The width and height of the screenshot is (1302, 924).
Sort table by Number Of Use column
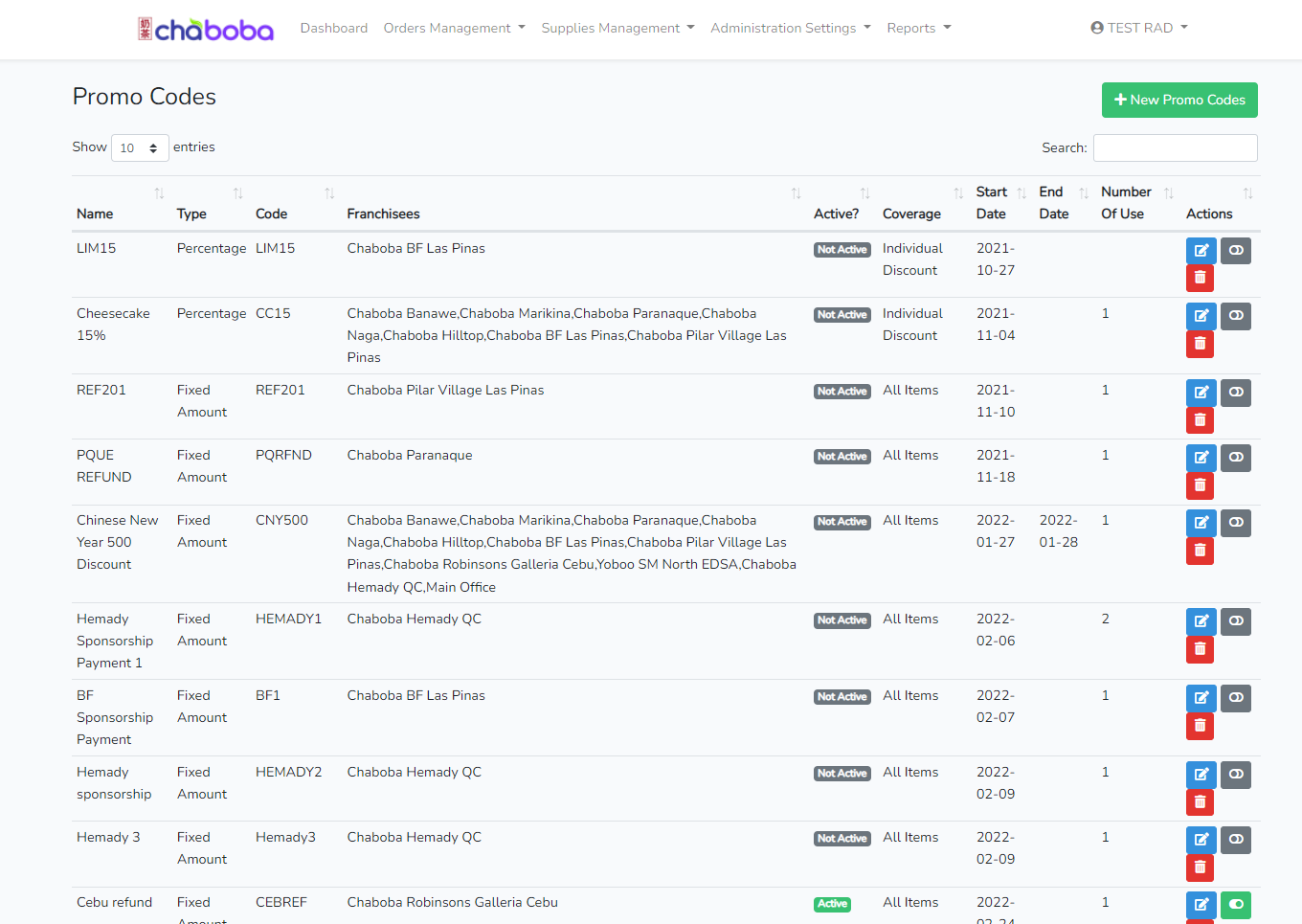pyautogui.click(x=1138, y=203)
